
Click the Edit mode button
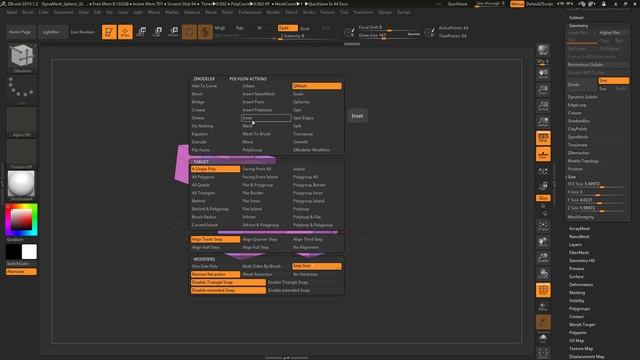click(109, 32)
